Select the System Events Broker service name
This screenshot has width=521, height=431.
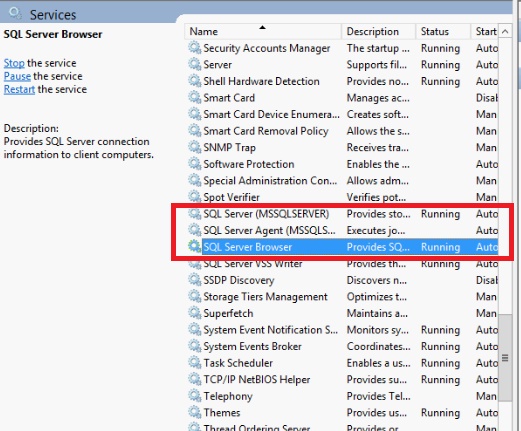coord(252,346)
